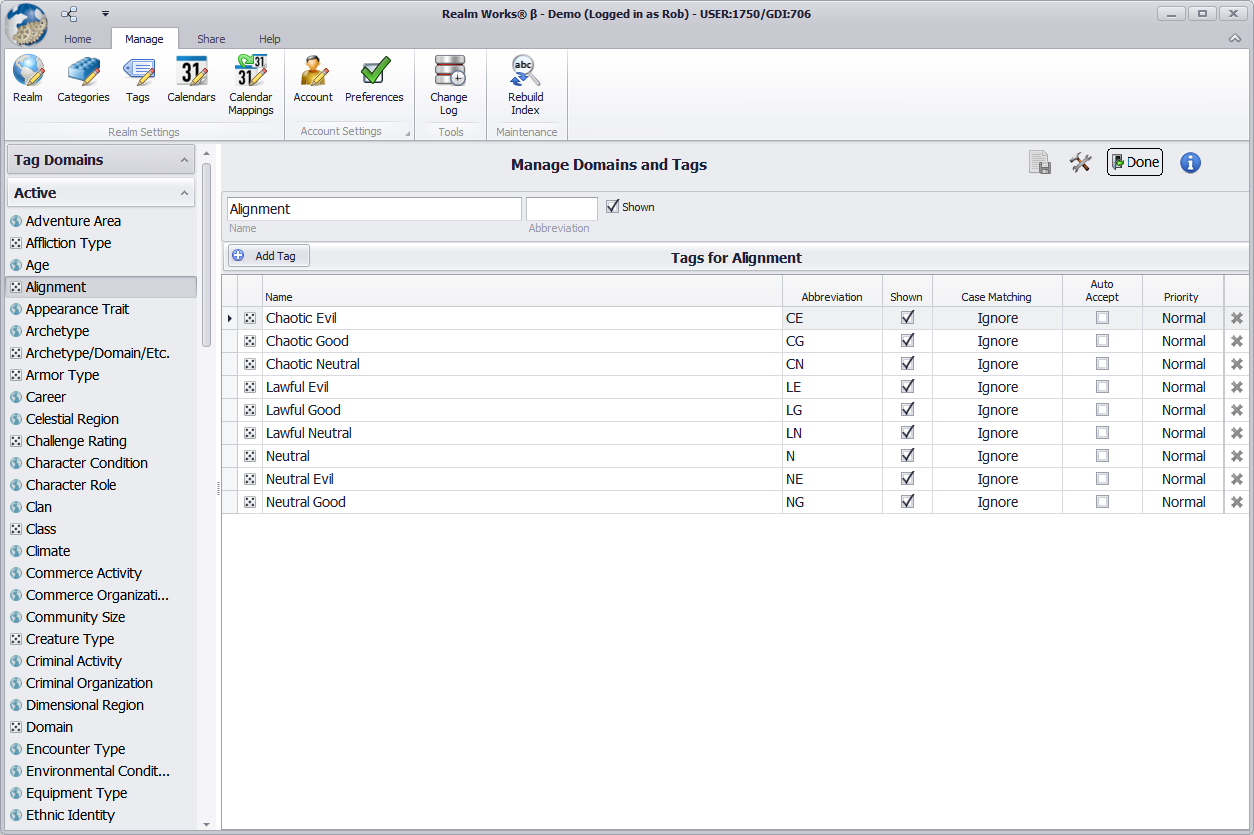This screenshot has width=1254, height=835.
Task: Switch to the Share tab
Action: tap(211, 39)
